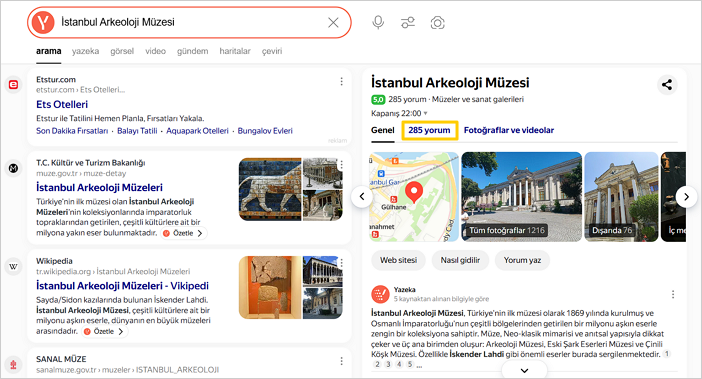Open options menu for Kültür ve Turizm Bakanlığı result

pos(342,165)
